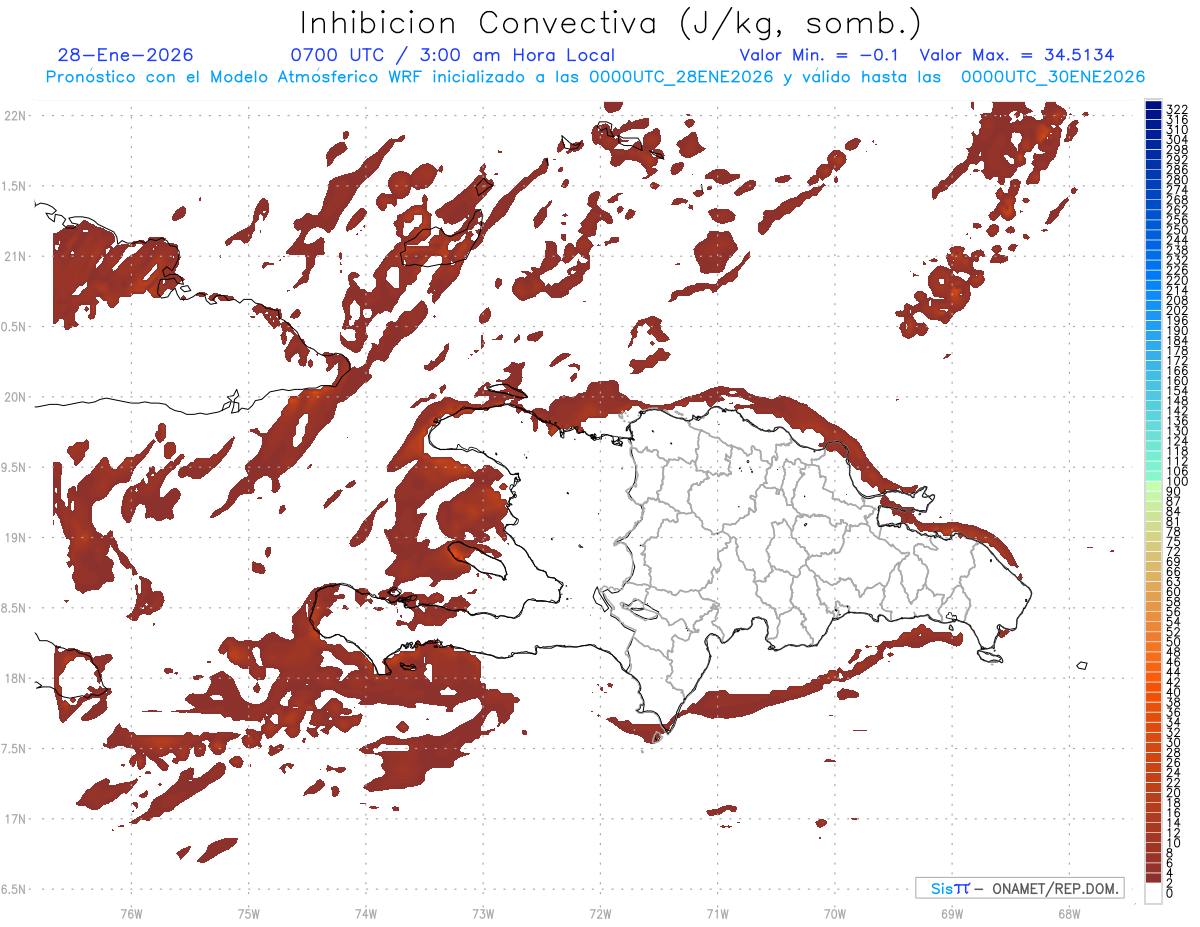Click the '76W' longitude label
The height and width of the screenshot is (927, 1200).
[131, 913]
